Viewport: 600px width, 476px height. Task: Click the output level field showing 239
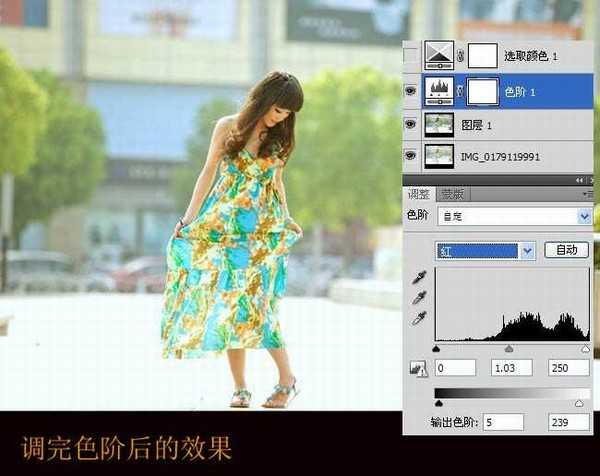(x=568, y=422)
